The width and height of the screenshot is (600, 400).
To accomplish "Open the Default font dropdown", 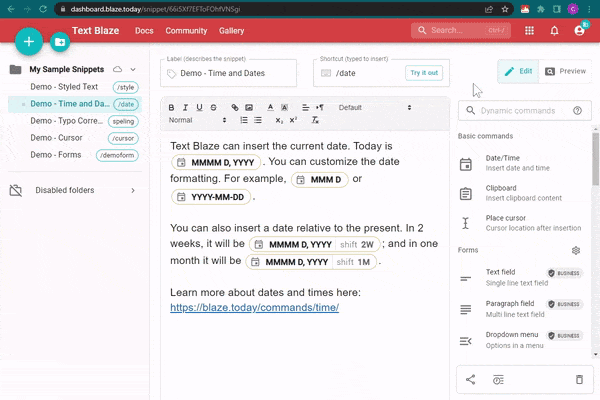I will pyautogui.click(x=375, y=107).
